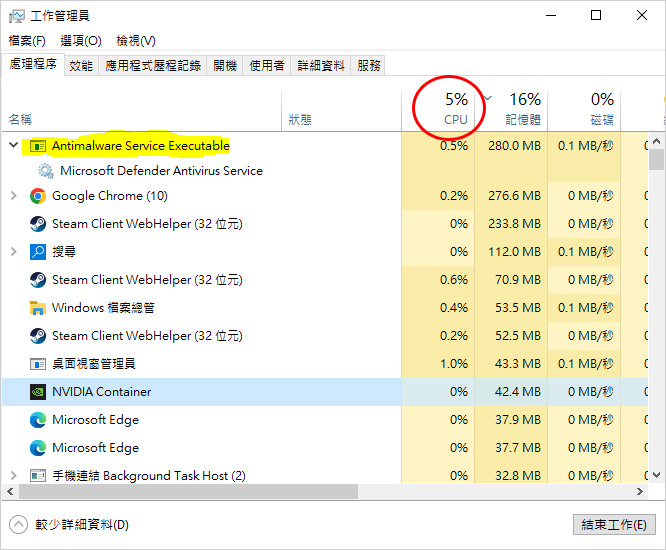
Task: Click the 32.8 MB memory value
Action: coord(518,476)
